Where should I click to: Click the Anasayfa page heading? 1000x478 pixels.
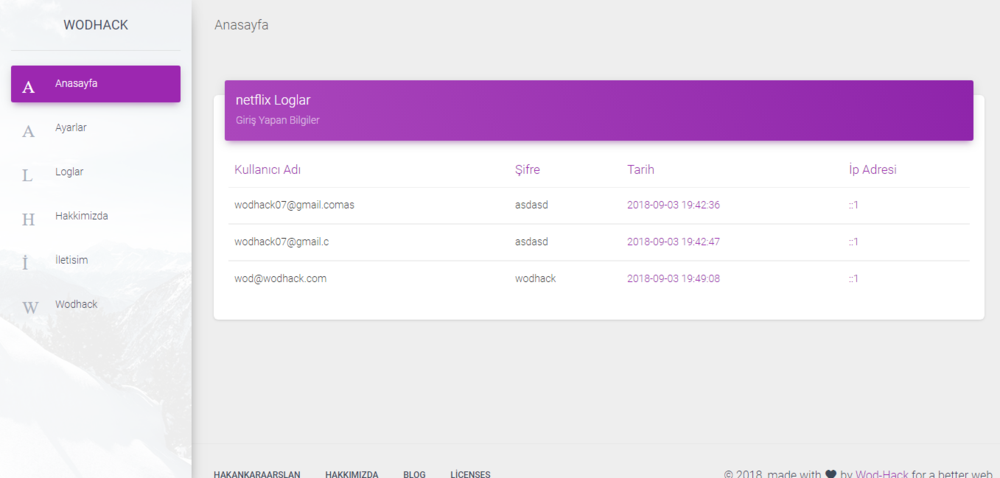[241, 25]
